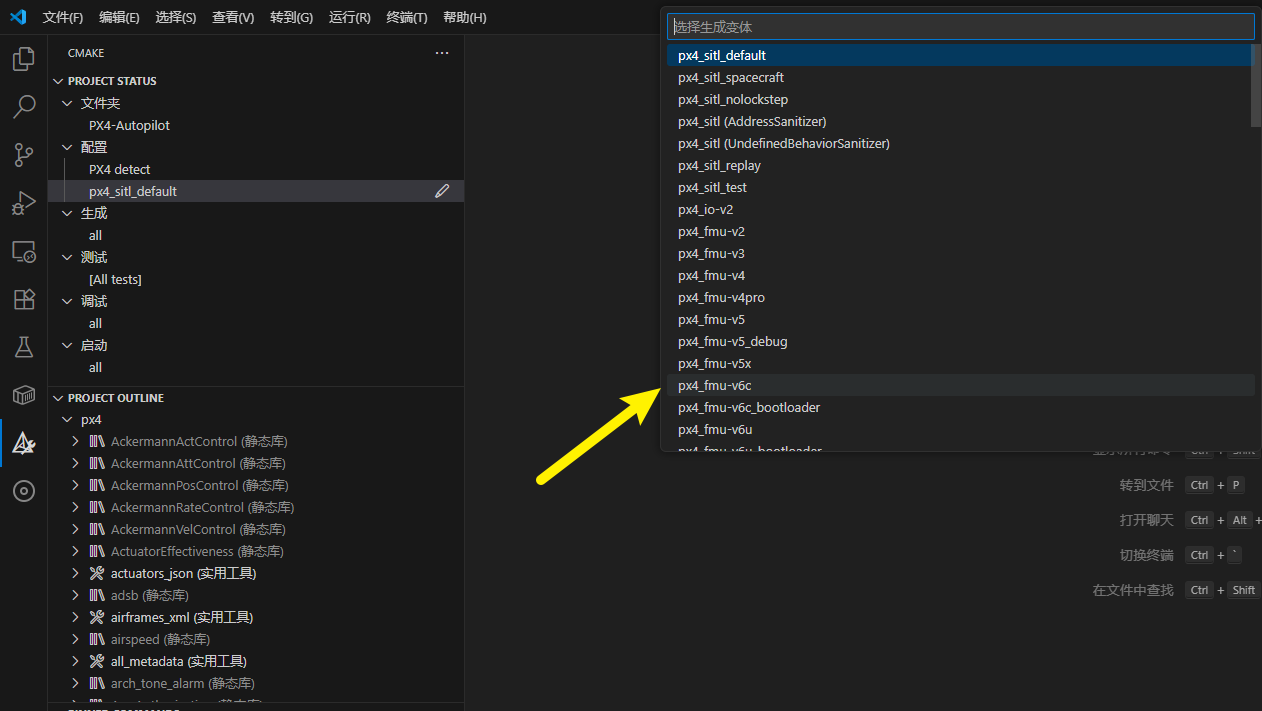Open the 帮助(H) menu
Image resolution: width=1262 pixels, height=711 pixels.
pyautogui.click(x=464, y=17)
